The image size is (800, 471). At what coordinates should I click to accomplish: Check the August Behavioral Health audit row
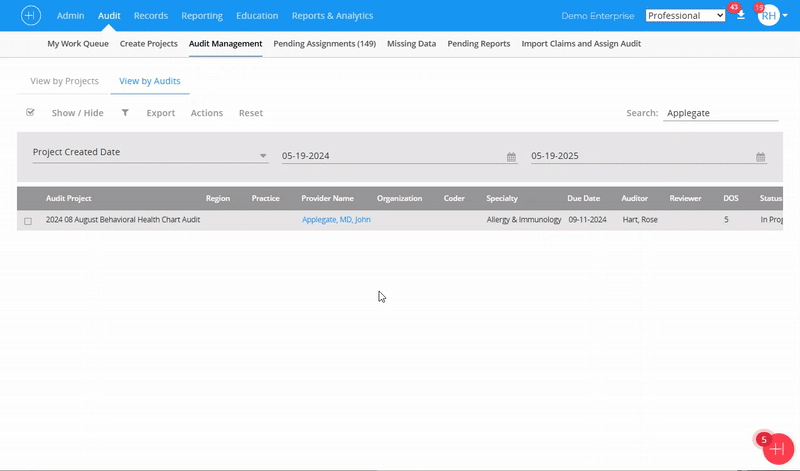(28, 221)
